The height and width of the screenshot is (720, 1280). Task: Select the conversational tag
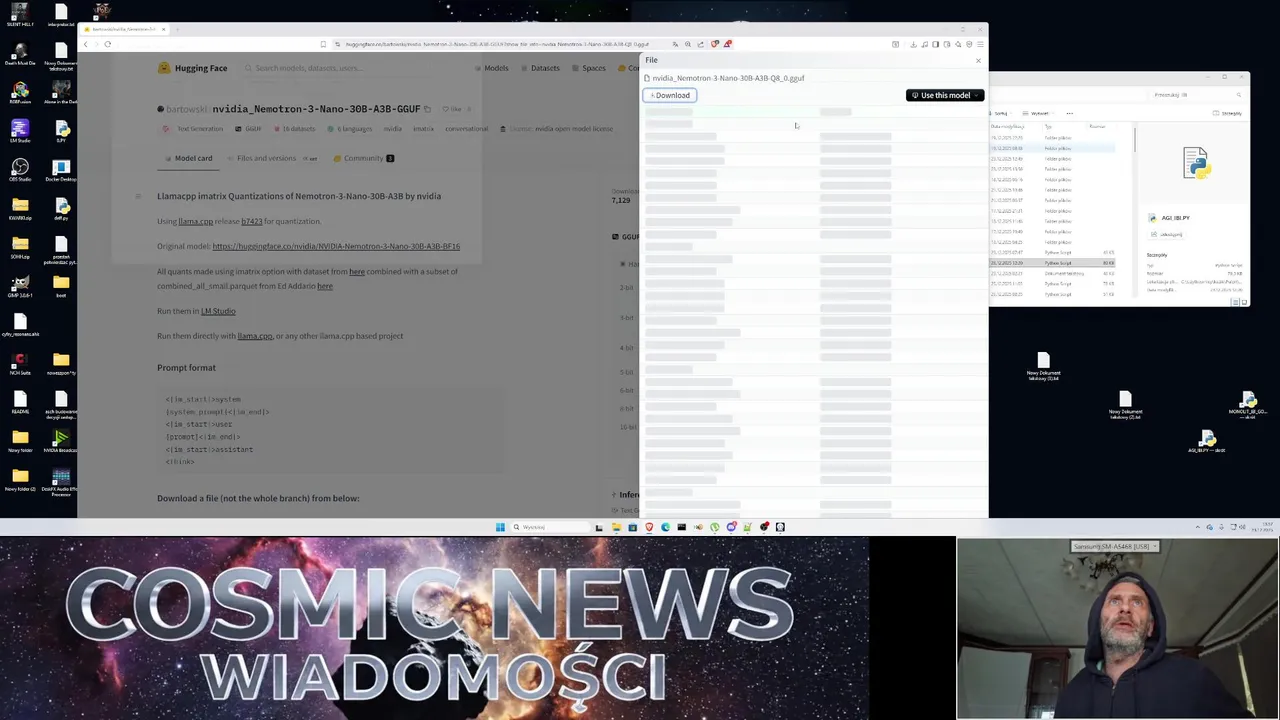(x=467, y=129)
